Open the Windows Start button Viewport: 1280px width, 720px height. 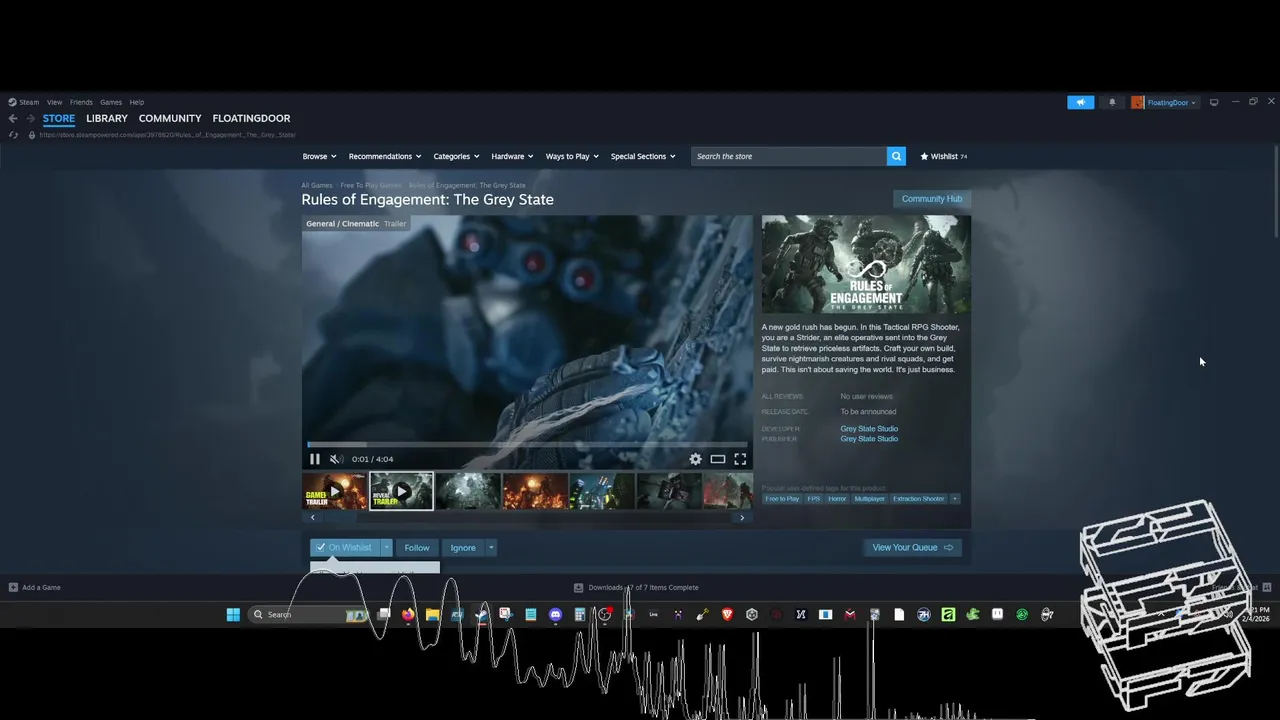tap(233, 614)
